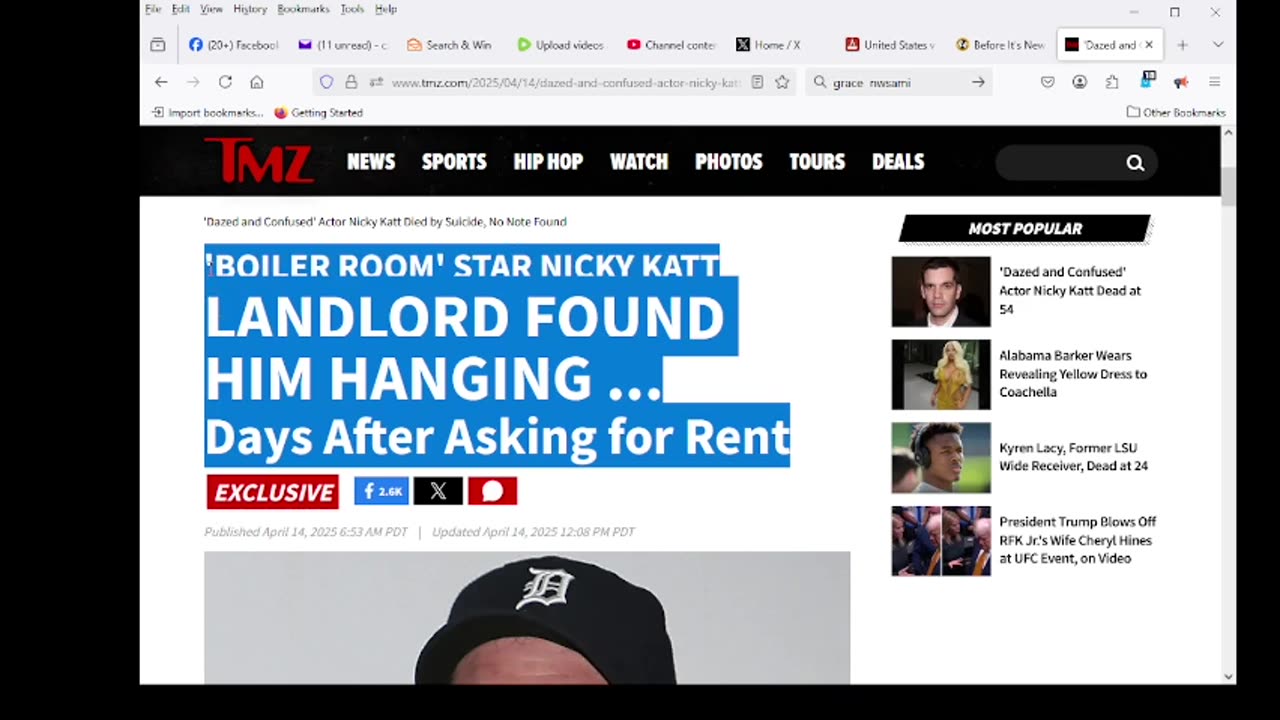Go back to the previous page

(x=161, y=82)
